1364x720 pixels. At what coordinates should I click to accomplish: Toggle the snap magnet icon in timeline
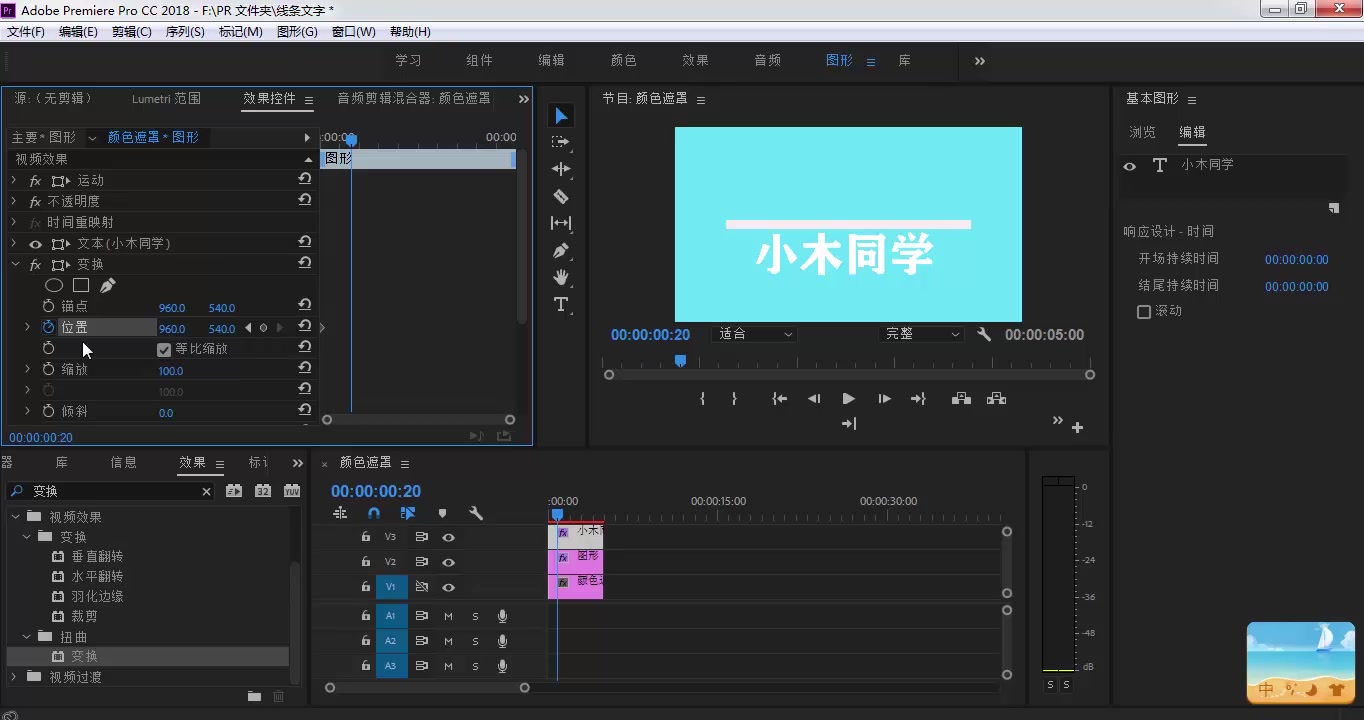click(x=372, y=512)
